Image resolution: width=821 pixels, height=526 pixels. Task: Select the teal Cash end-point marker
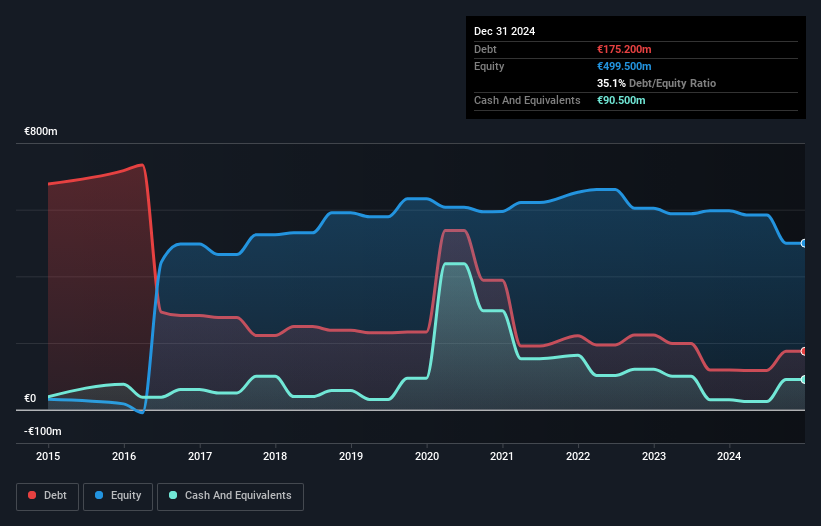pos(804,379)
